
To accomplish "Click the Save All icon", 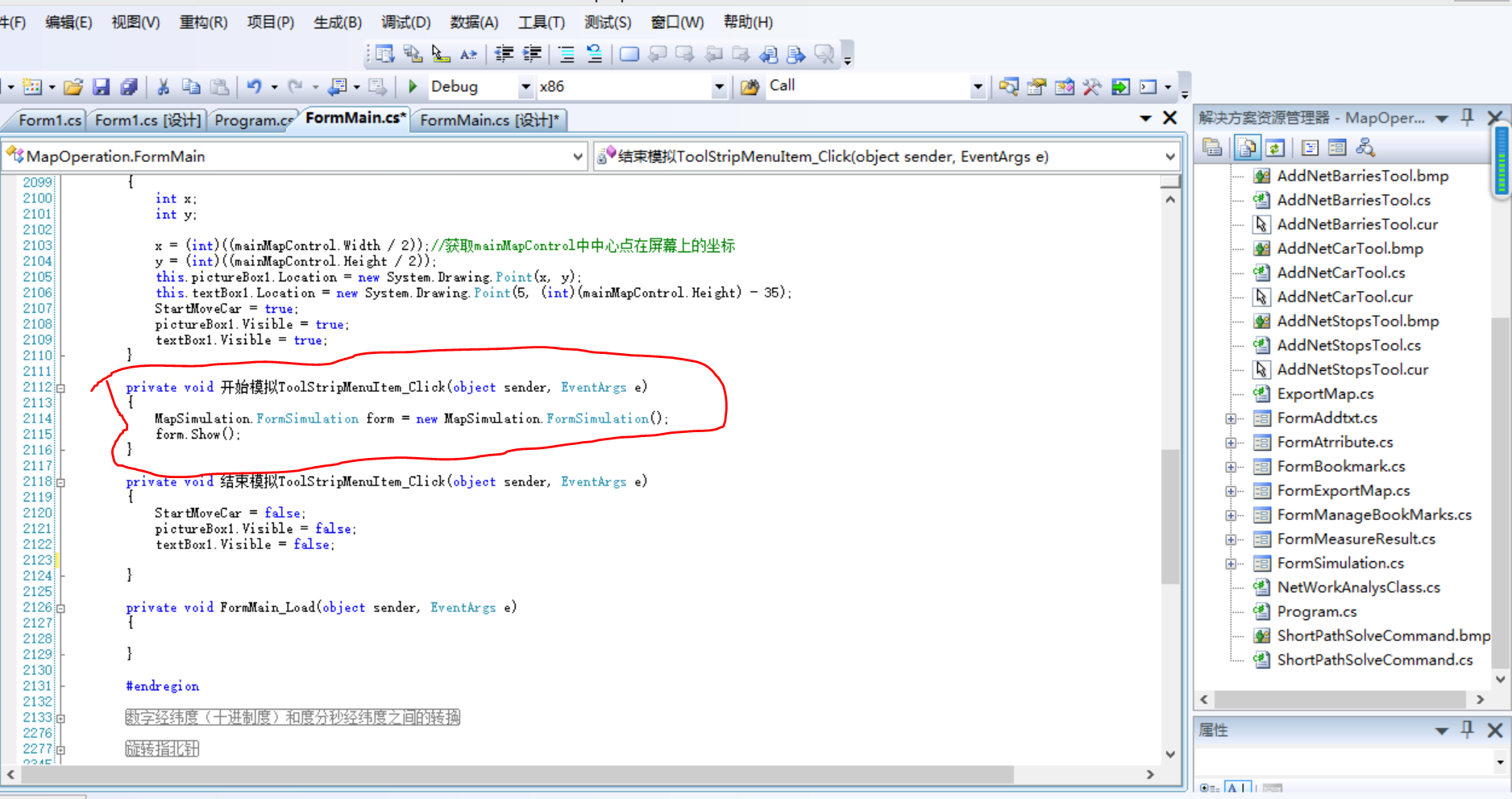I will pyautogui.click(x=128, y=86).
